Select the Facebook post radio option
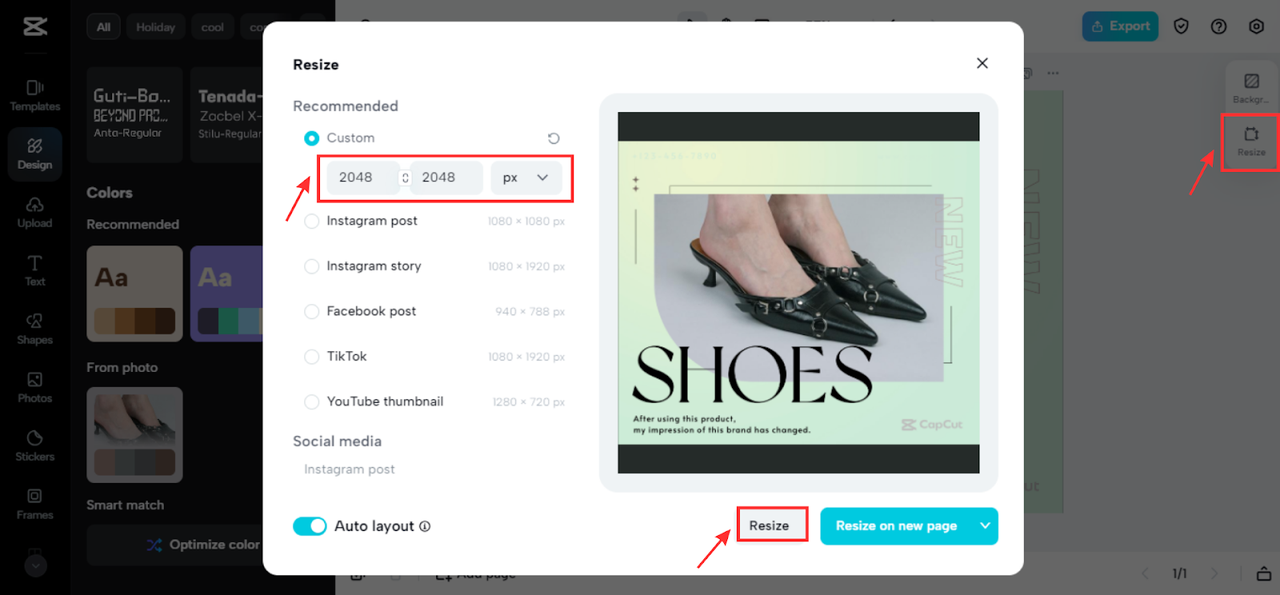 pos(312,311)
